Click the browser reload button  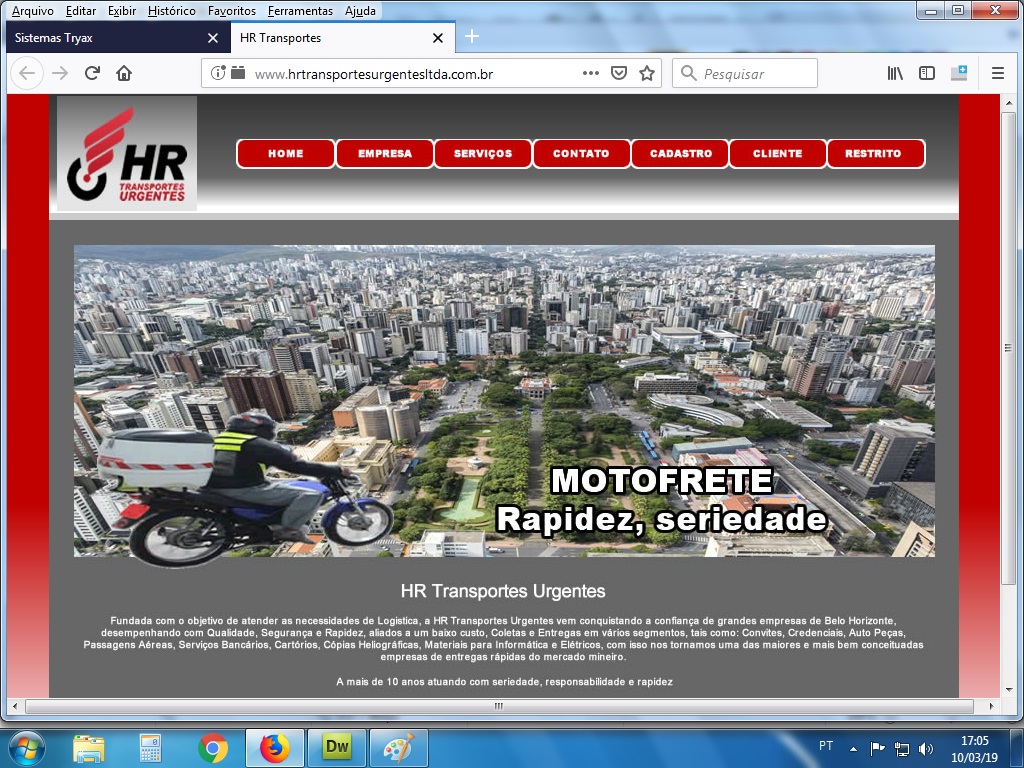point(92,73)
